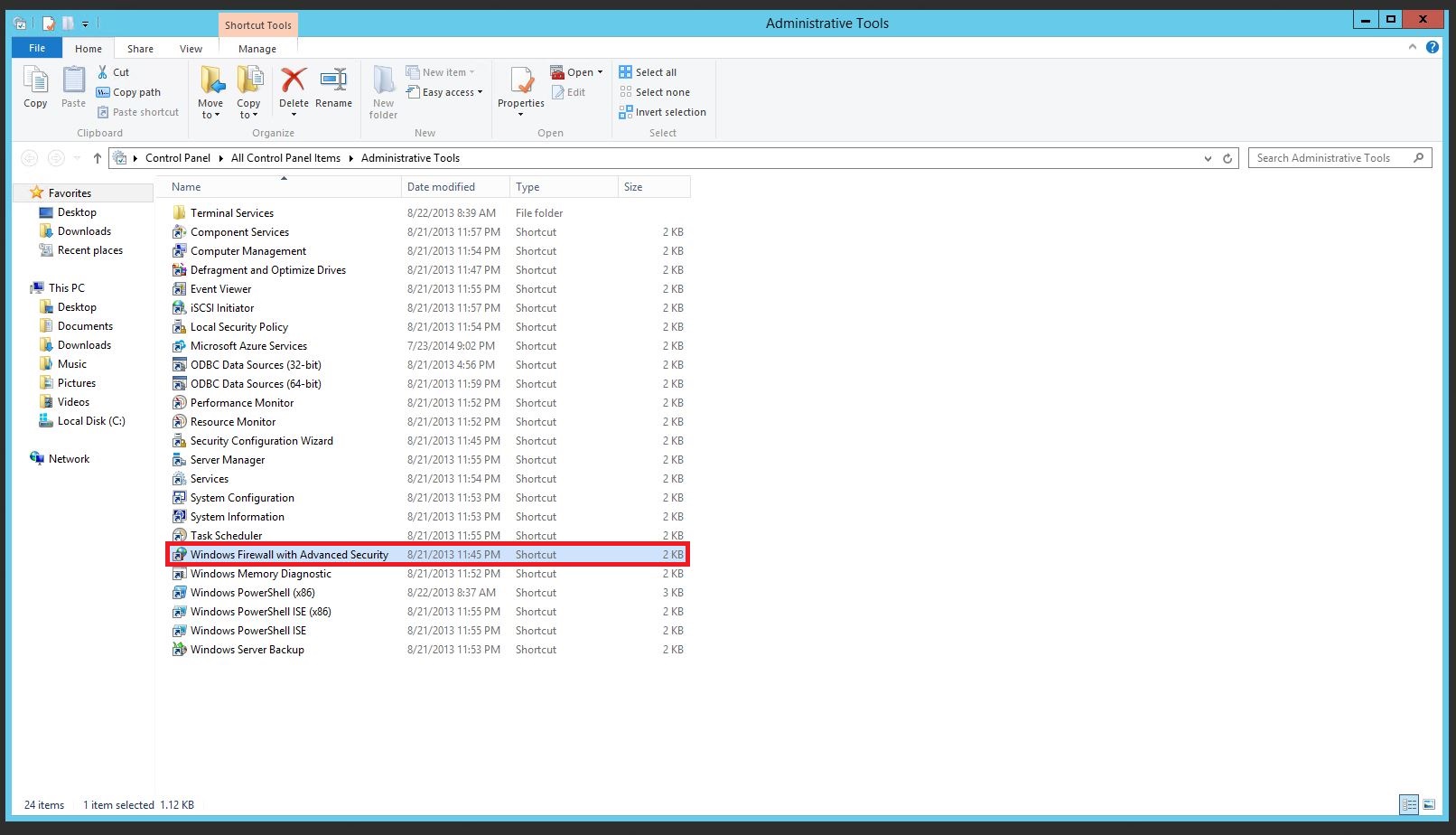1456x835 pixels.
Task: Click the Forward navigation arrow
Action: tap(55, 158)
